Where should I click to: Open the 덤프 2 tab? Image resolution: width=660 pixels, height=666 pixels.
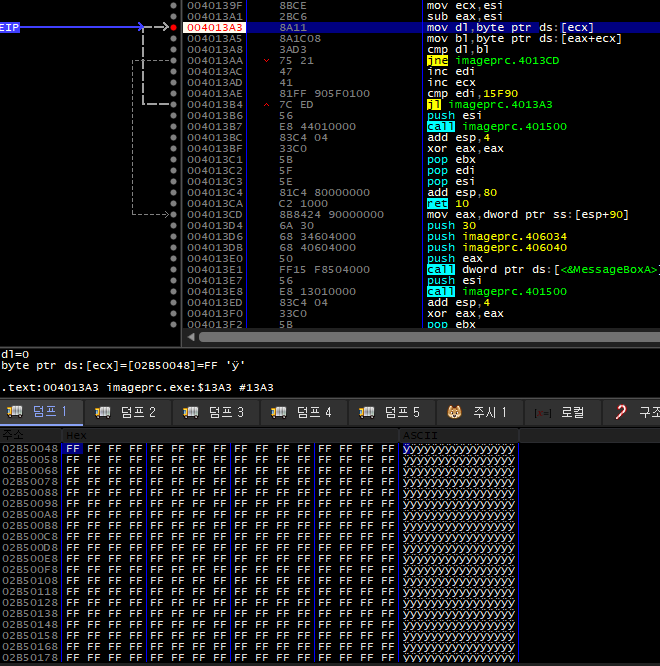point(128,412)
